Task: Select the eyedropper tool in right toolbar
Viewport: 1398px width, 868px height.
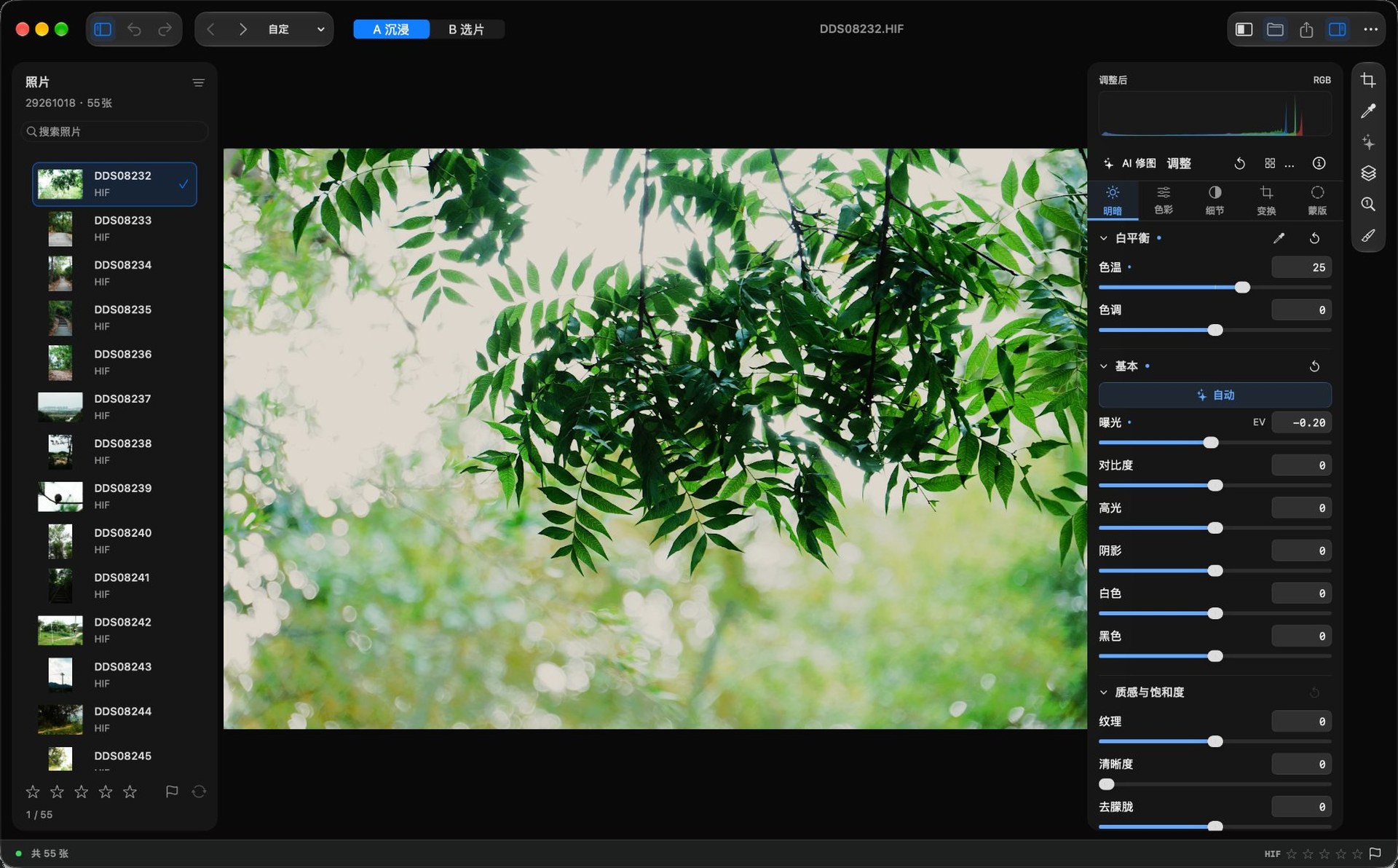Action: point(1368,111)
